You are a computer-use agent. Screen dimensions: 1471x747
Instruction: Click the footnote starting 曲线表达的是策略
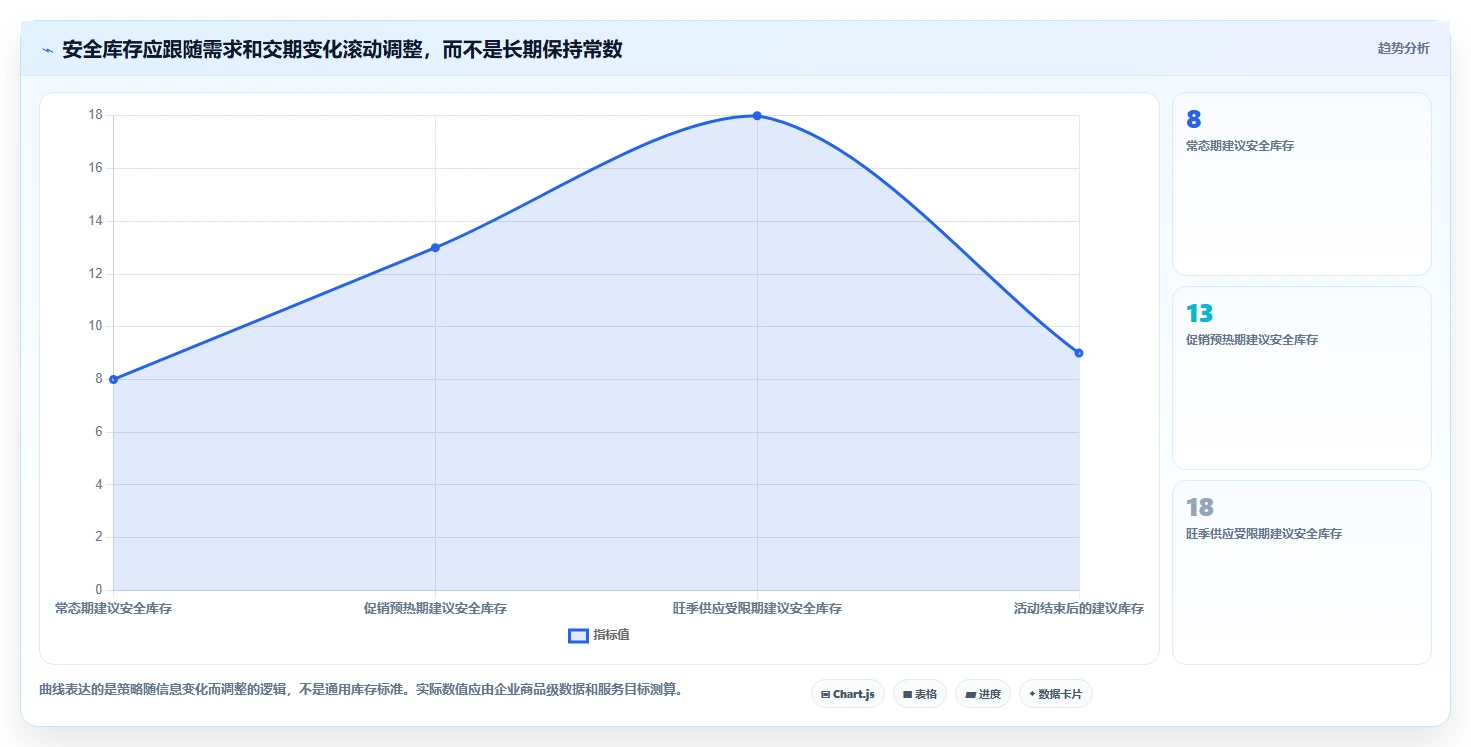(x=361, y=690)
